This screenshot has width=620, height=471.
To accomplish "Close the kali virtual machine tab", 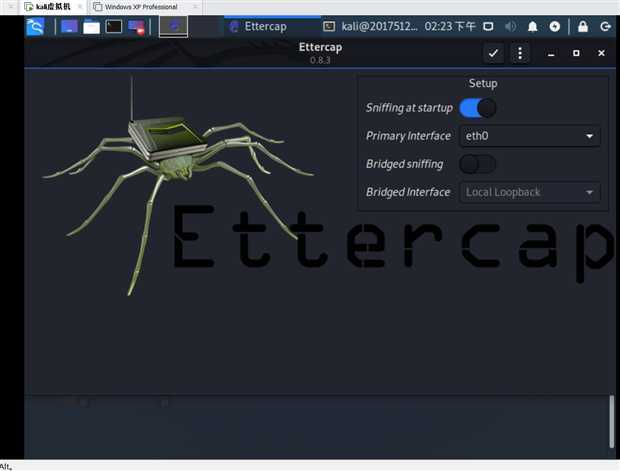I will (x=80, y=7).
